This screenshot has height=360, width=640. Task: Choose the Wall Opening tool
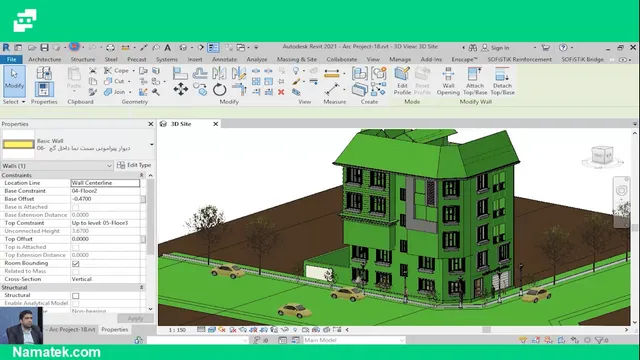[x=448, y=81]
